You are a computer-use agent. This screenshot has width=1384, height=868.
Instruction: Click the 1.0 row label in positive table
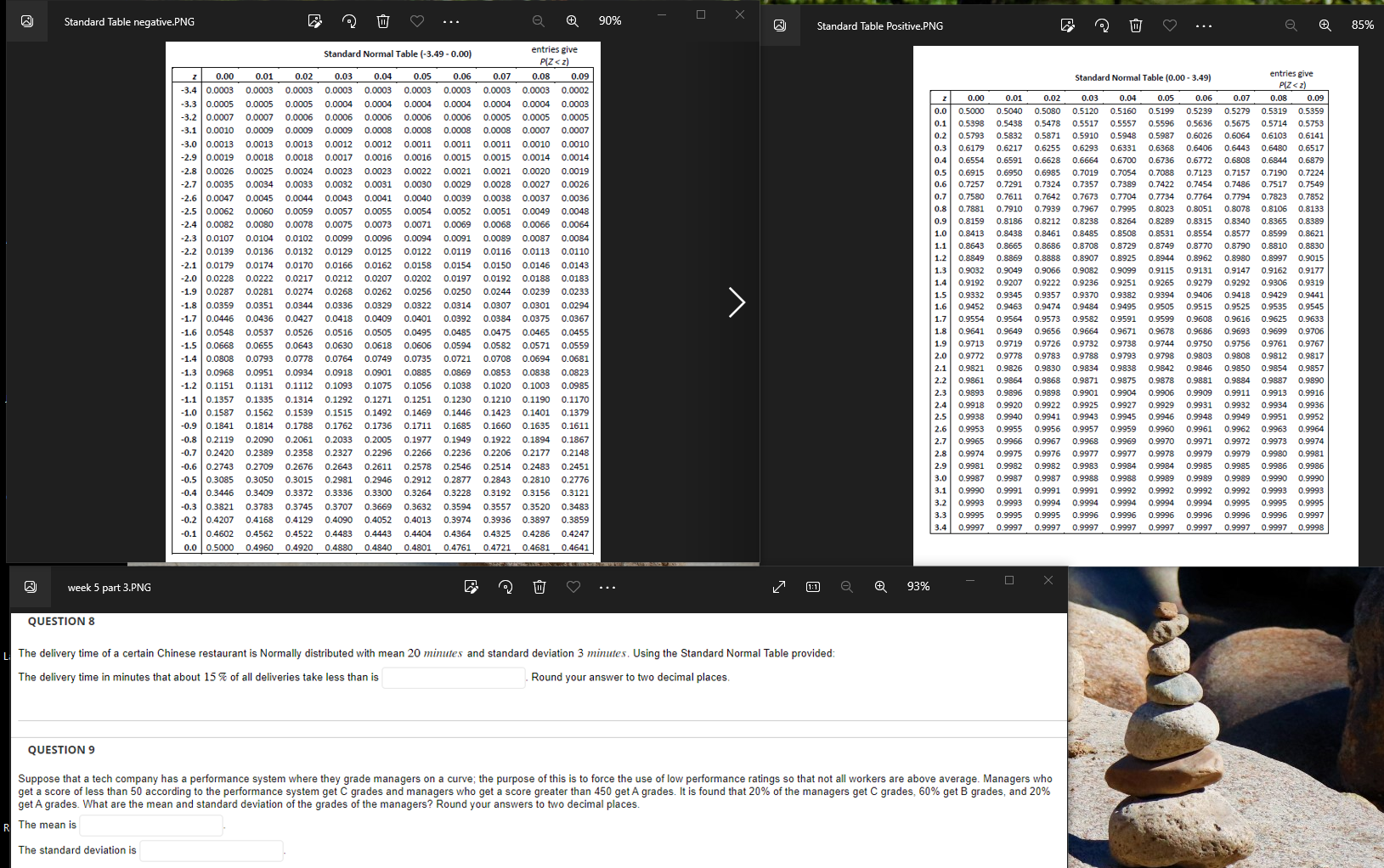(x=941, y=234)
